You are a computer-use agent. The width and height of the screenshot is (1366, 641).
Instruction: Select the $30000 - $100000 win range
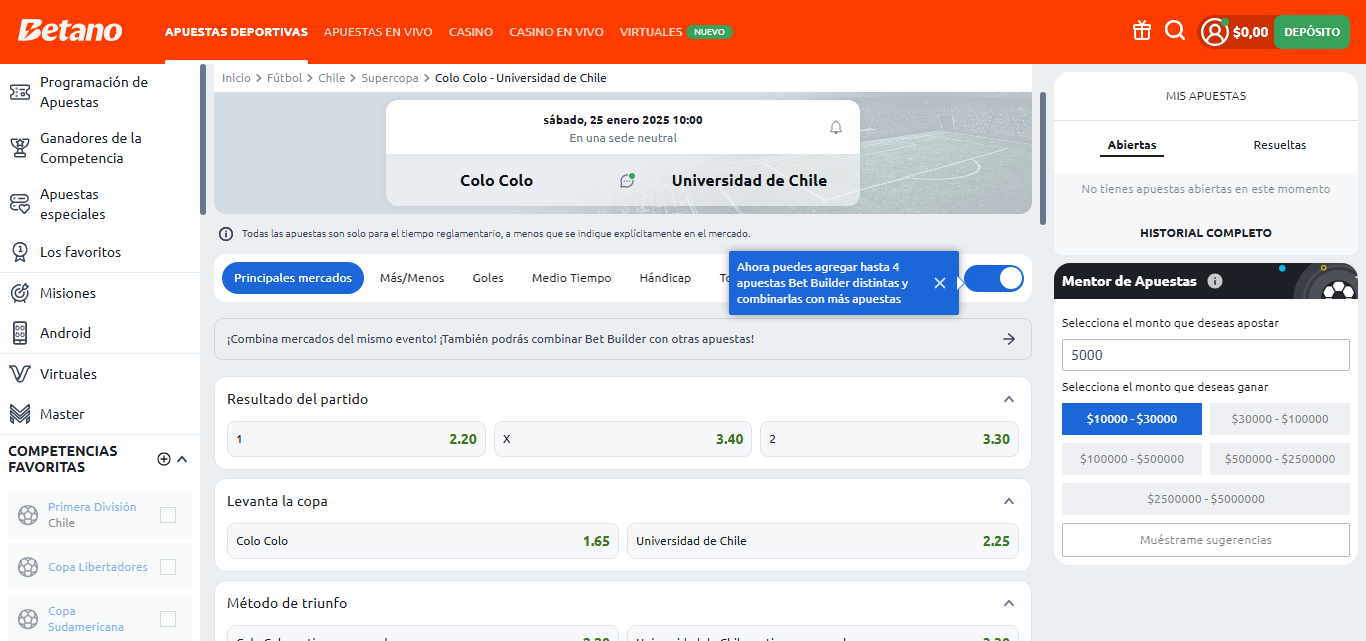click(1280, 419)
